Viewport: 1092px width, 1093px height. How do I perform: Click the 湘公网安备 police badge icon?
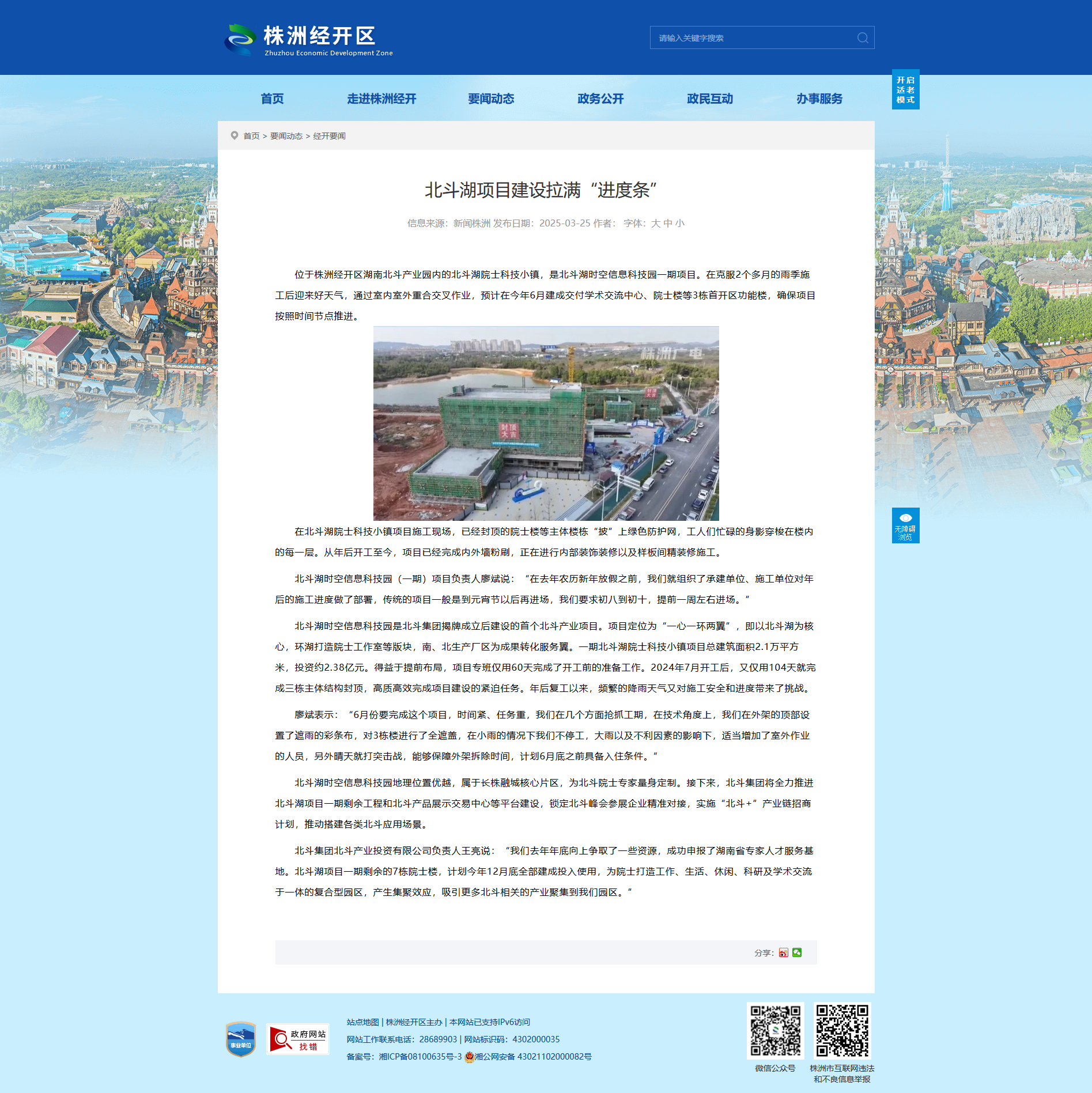pos(469,1056)
